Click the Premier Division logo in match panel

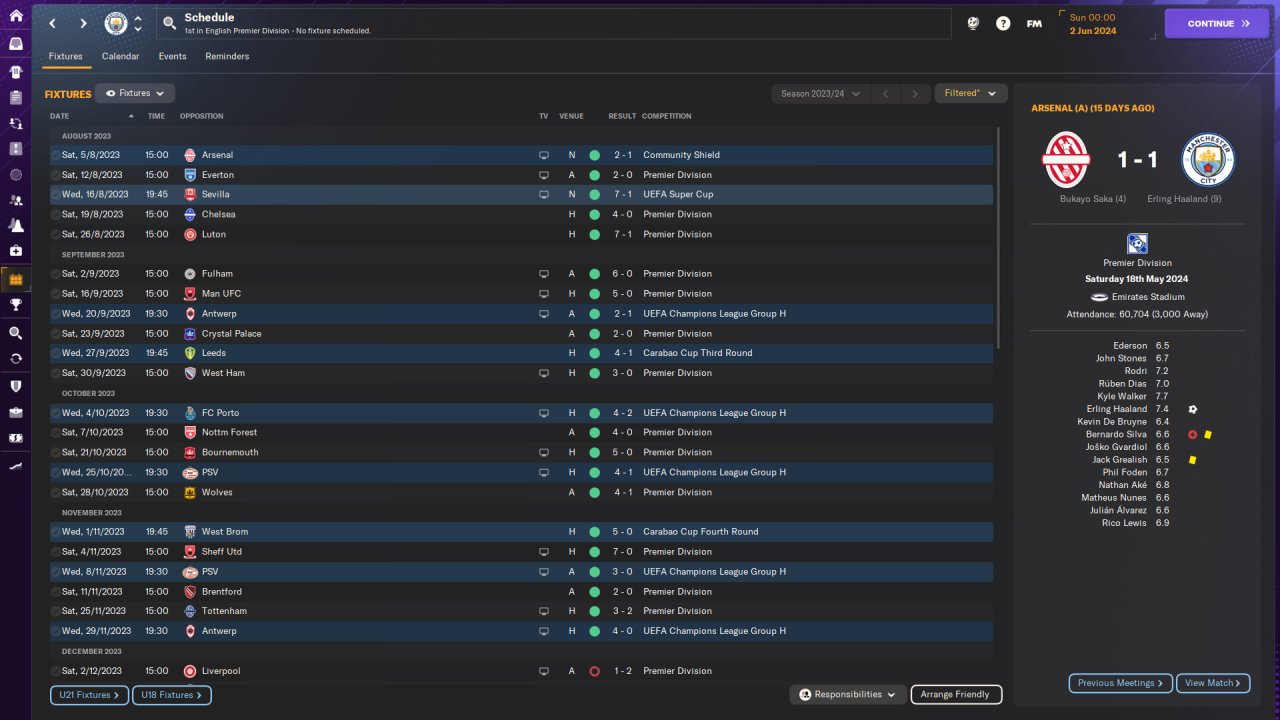tap(1137, 243)
